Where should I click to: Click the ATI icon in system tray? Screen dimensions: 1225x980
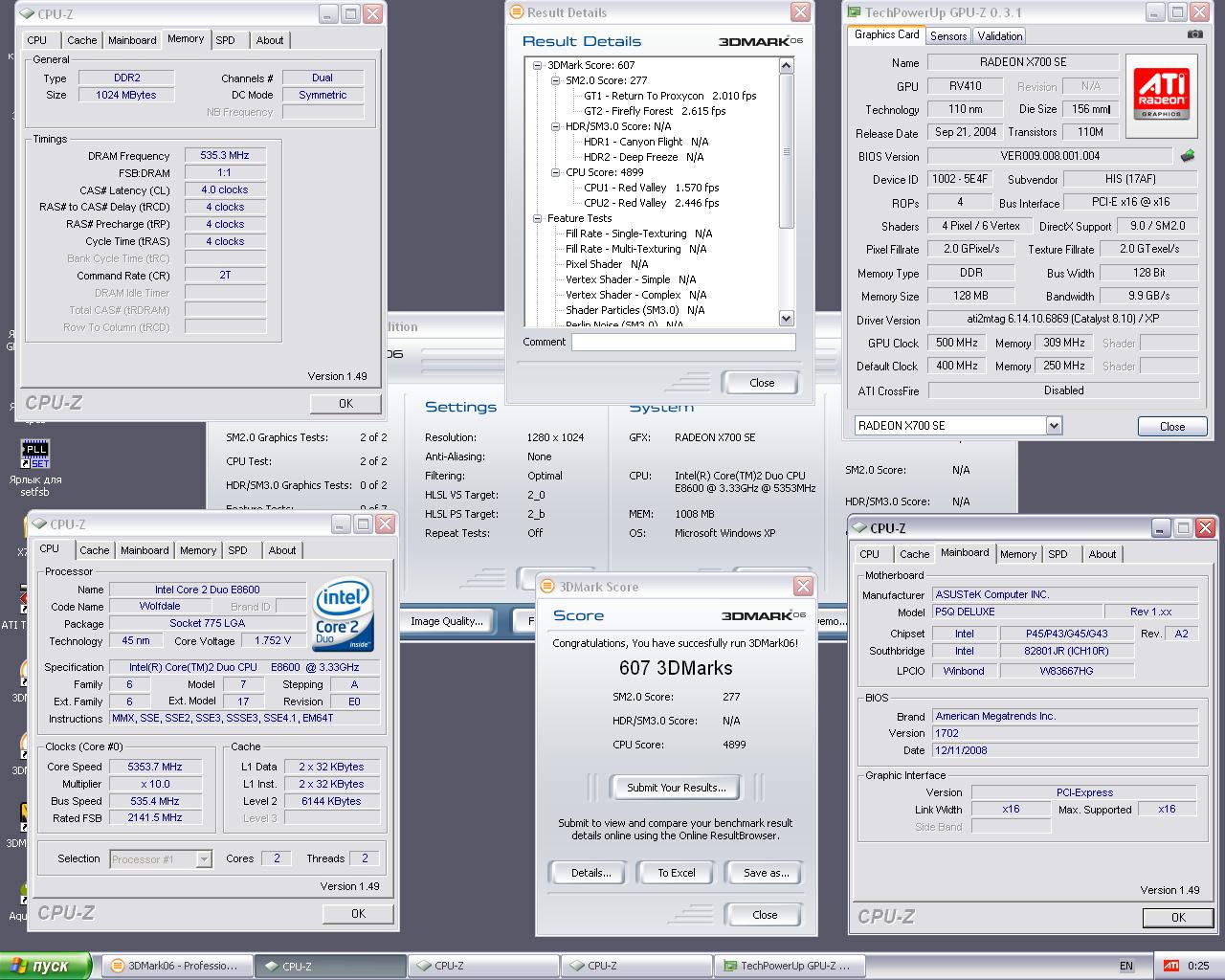coord(1170,966)
